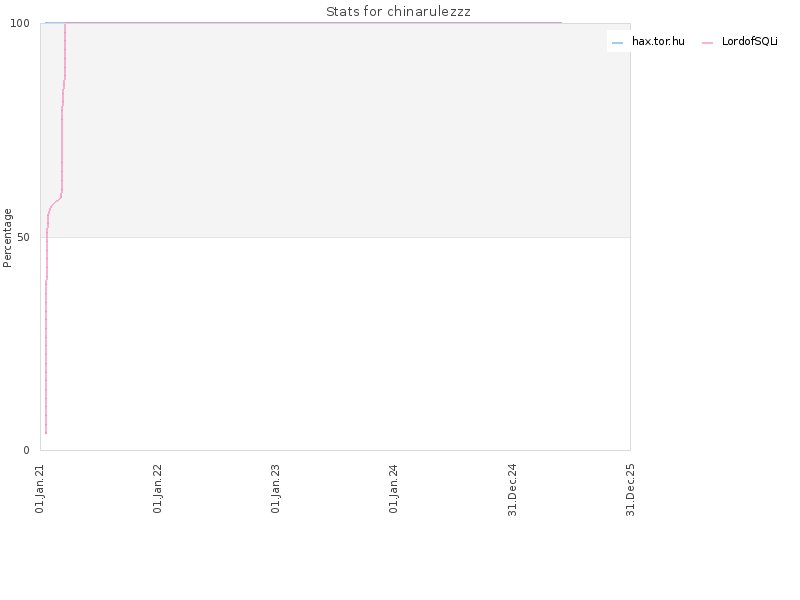Click the y-axis value 100
Screen dimensions: 800x600
20,23
